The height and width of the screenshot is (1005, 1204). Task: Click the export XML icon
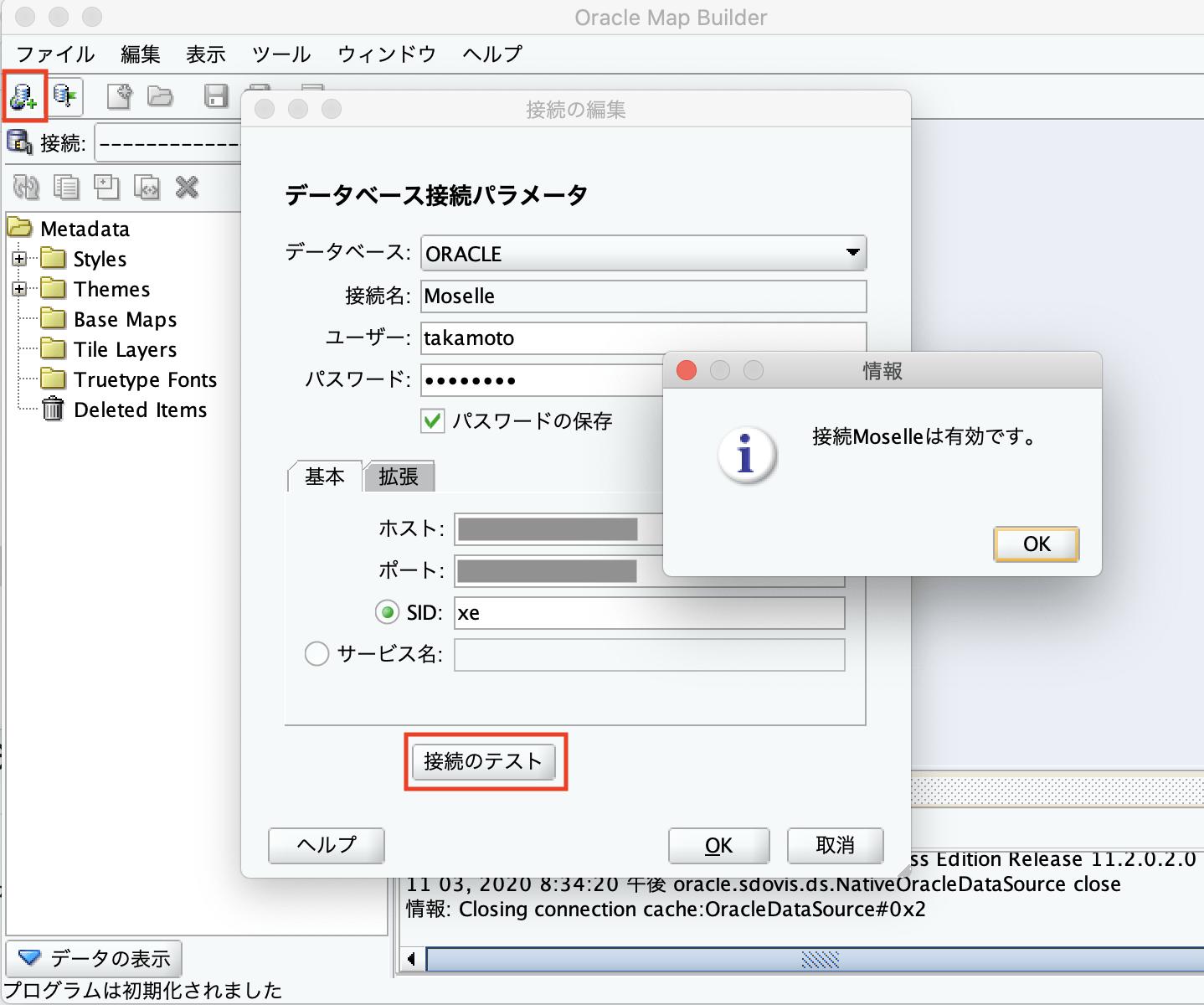tap(147, 187)
